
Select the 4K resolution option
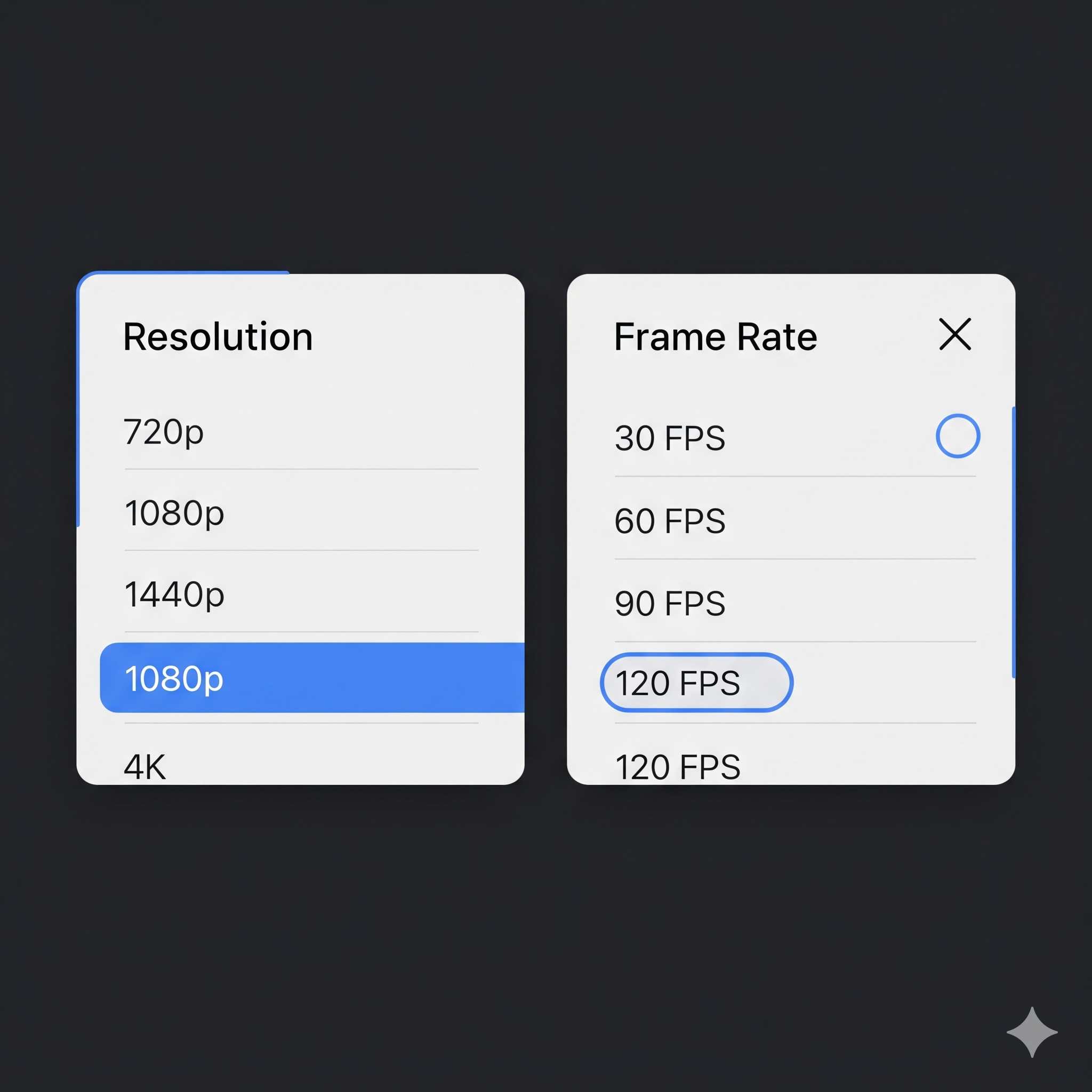(x=144, y=766)
